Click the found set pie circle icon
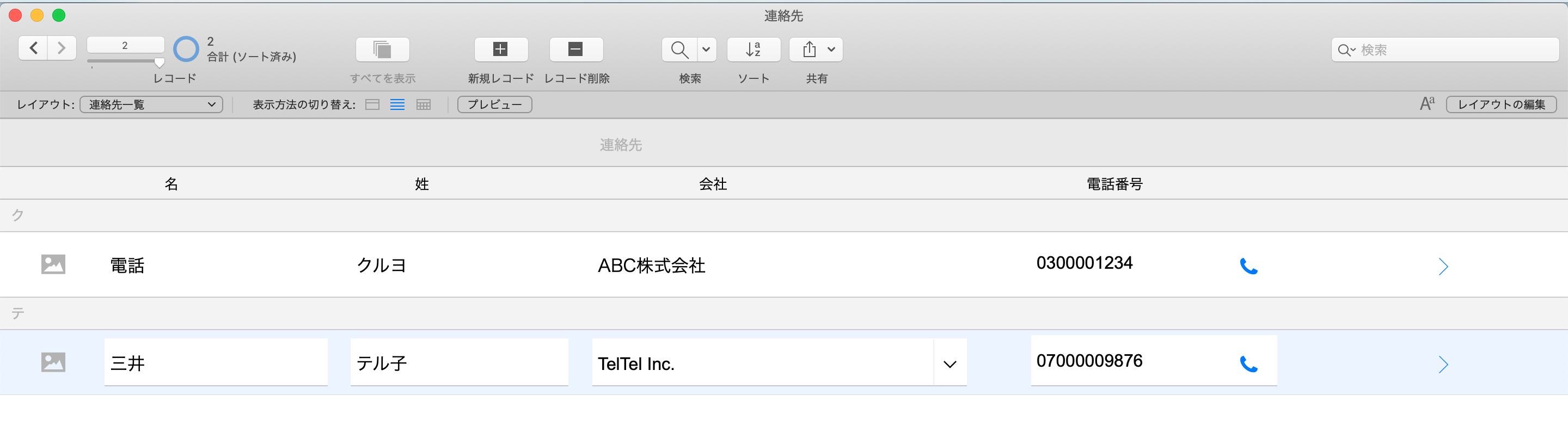The height and width of the screenshot is (432, 1568). (x=186, y=50)
